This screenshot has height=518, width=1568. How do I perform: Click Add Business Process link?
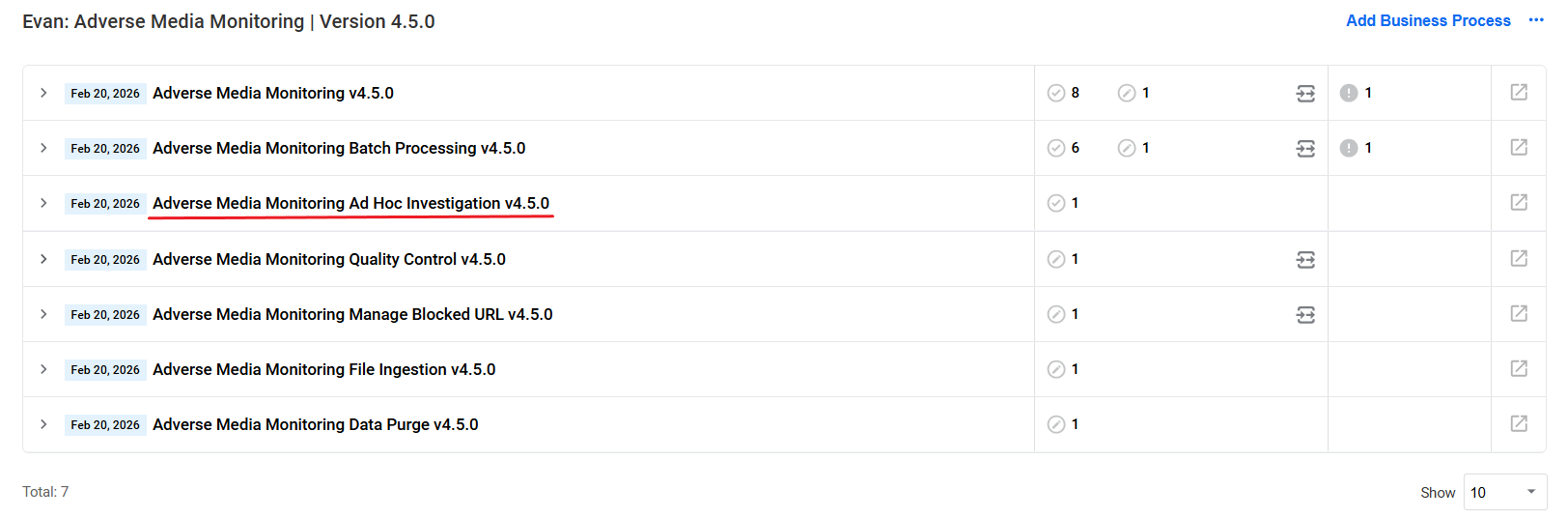pyautogui.click(x=1428, y=20)
